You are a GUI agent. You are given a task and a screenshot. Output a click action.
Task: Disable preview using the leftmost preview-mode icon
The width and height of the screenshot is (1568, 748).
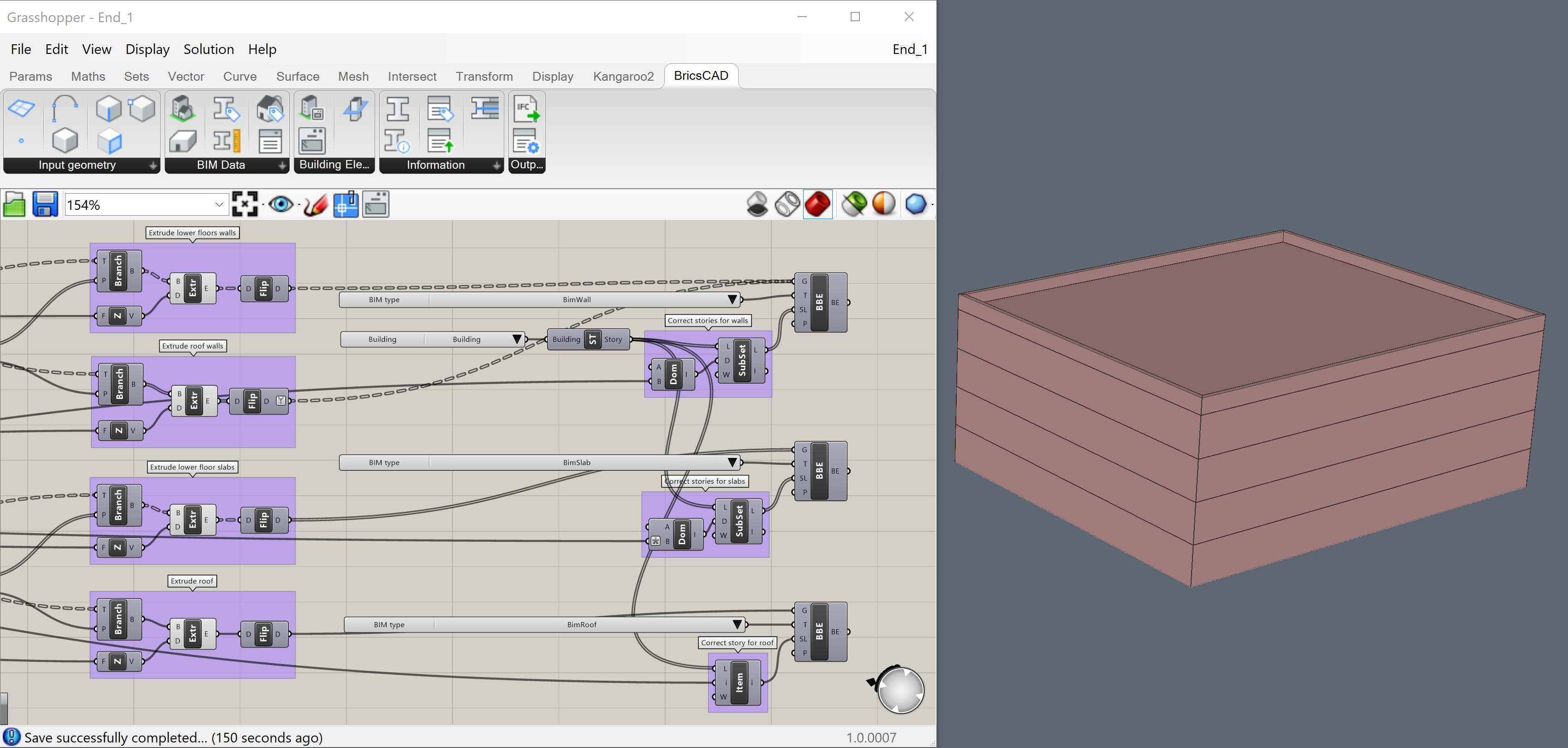(757, 204)
